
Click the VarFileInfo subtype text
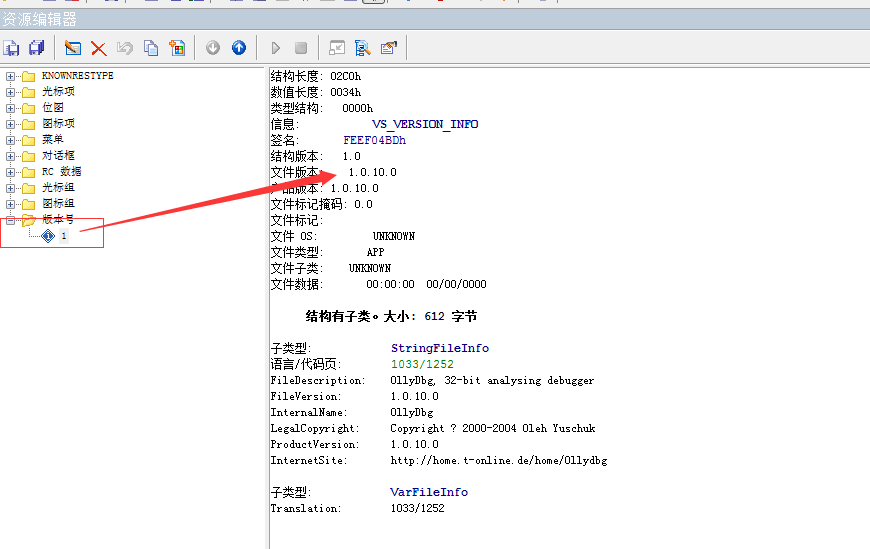(429, 492)
